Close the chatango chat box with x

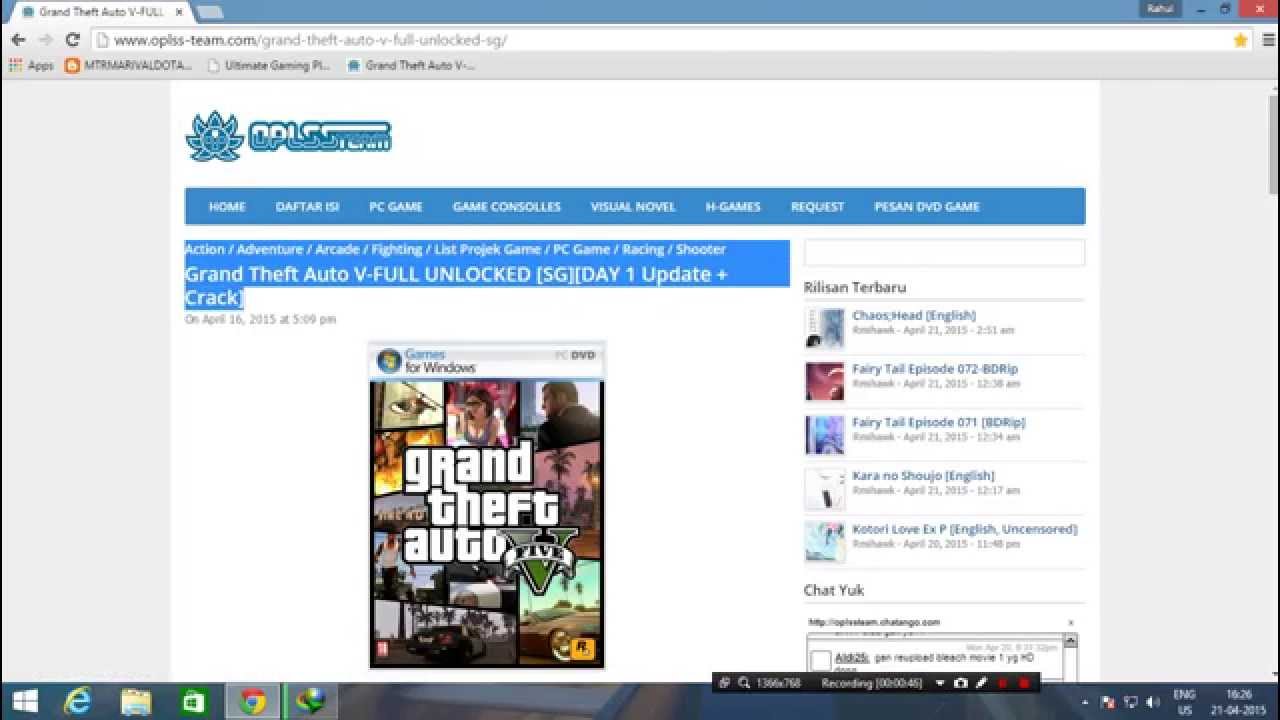pyautogui.click(x=1071, y=623)
